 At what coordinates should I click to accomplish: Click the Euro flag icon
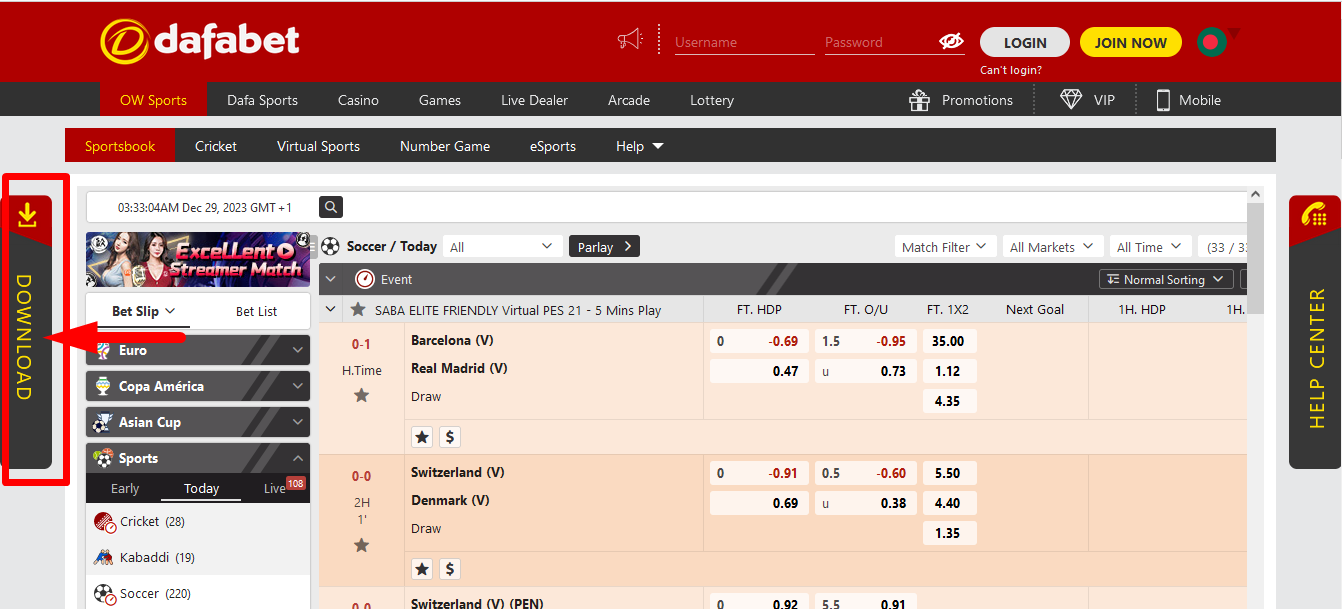coord(102,350)
